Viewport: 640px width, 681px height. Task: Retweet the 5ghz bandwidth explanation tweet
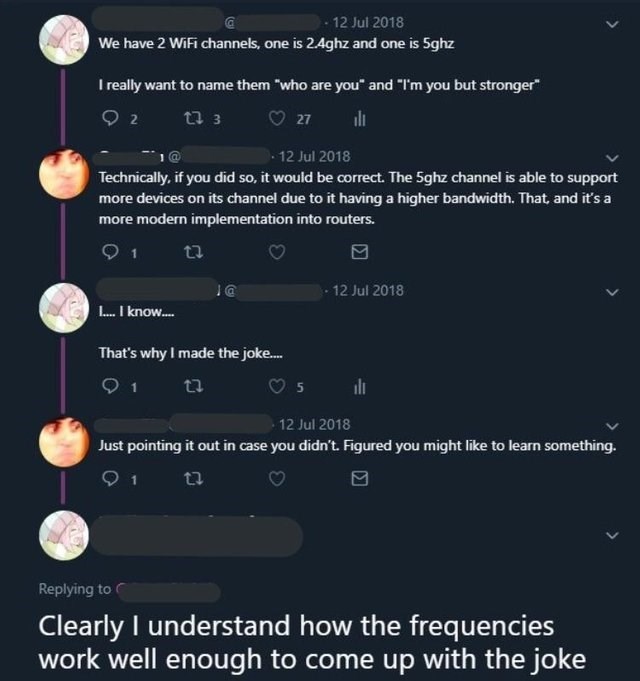coord(191,253)
